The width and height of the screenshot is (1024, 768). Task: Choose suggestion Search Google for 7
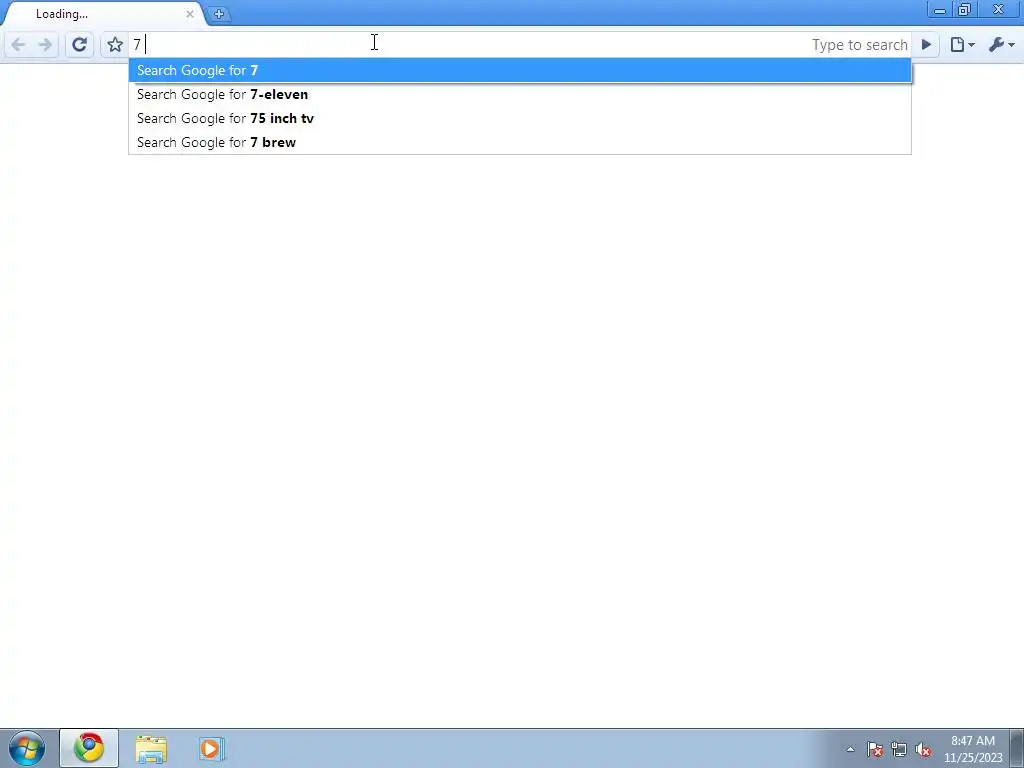click(x=520, y=71)
